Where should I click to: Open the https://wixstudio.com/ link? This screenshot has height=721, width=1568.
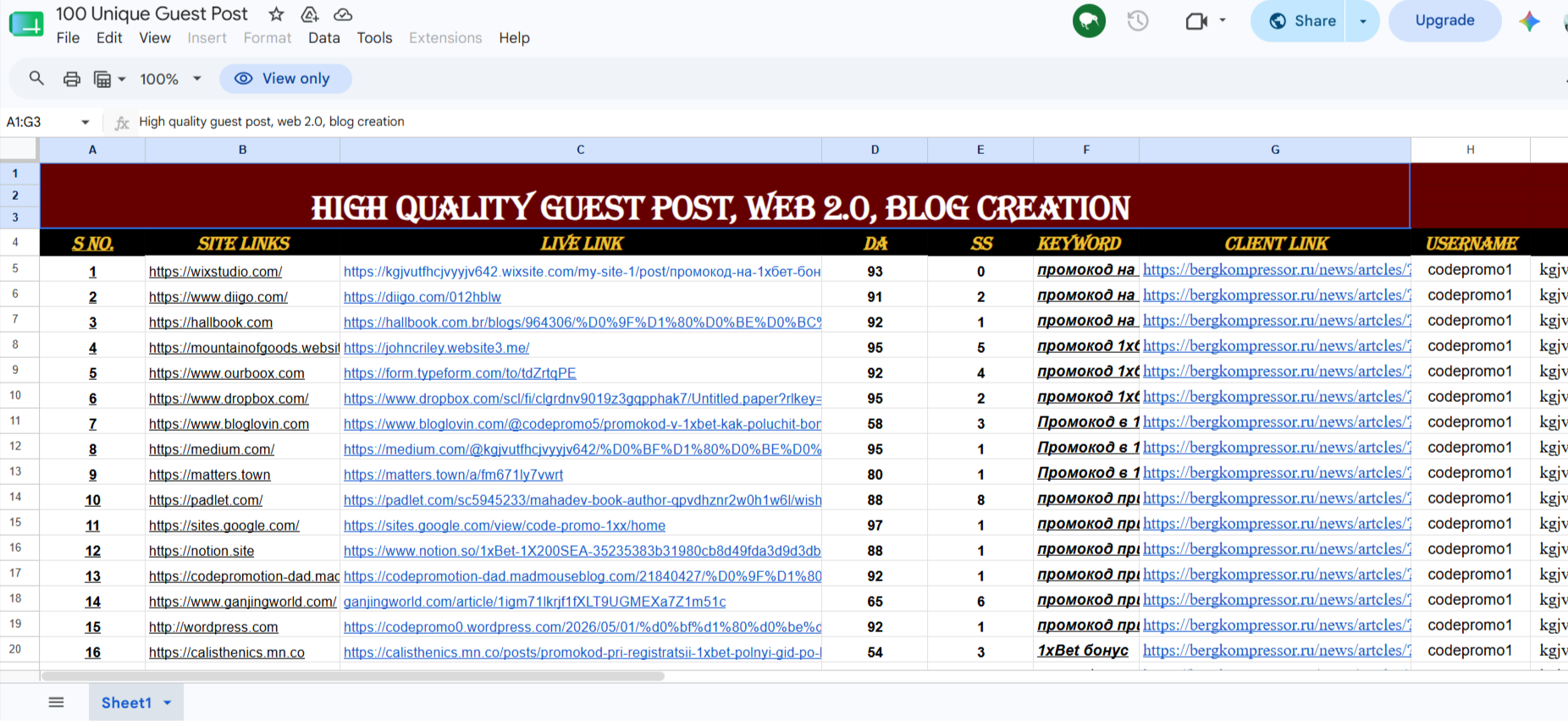click(x=215, y=272)
